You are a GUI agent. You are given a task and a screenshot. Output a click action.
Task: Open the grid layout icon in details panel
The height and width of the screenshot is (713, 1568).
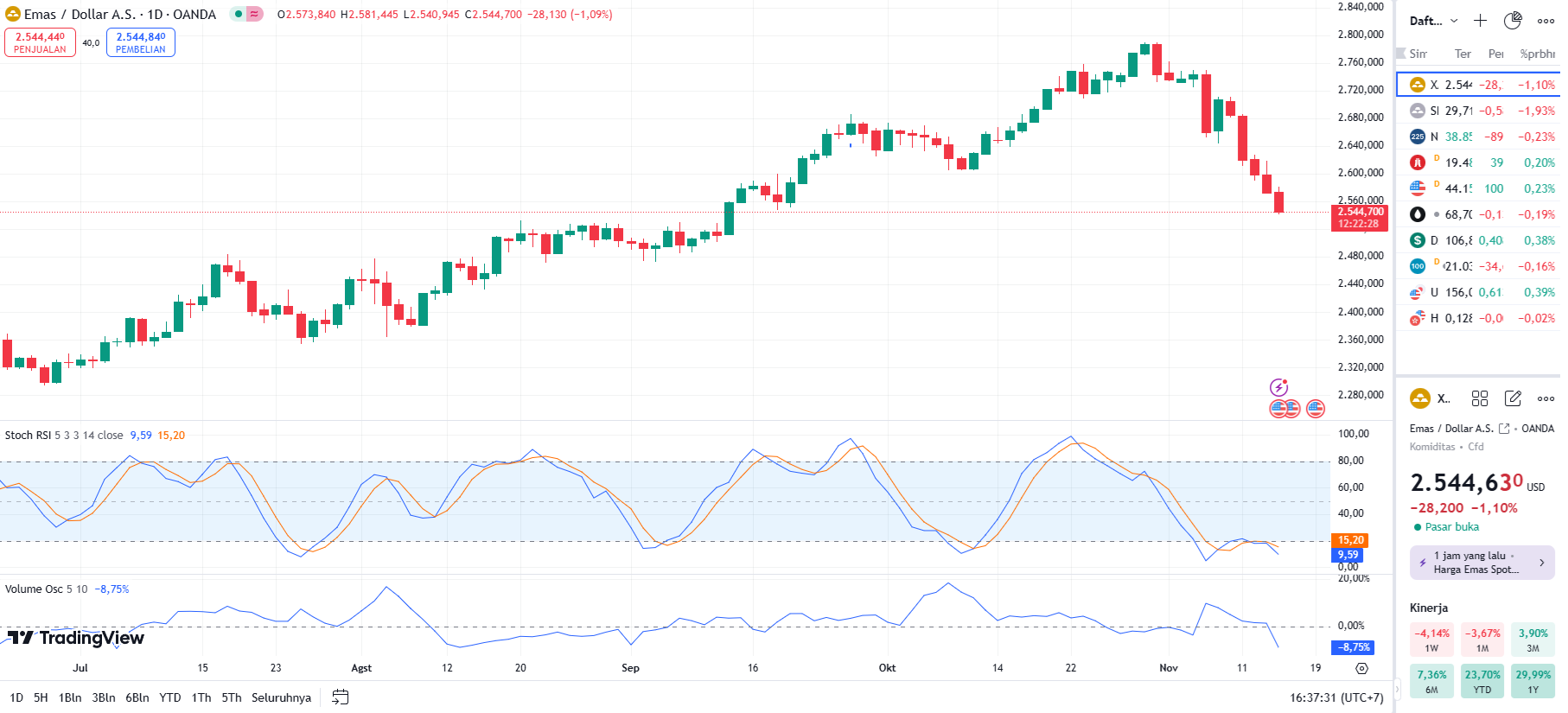pos(1480,398)
